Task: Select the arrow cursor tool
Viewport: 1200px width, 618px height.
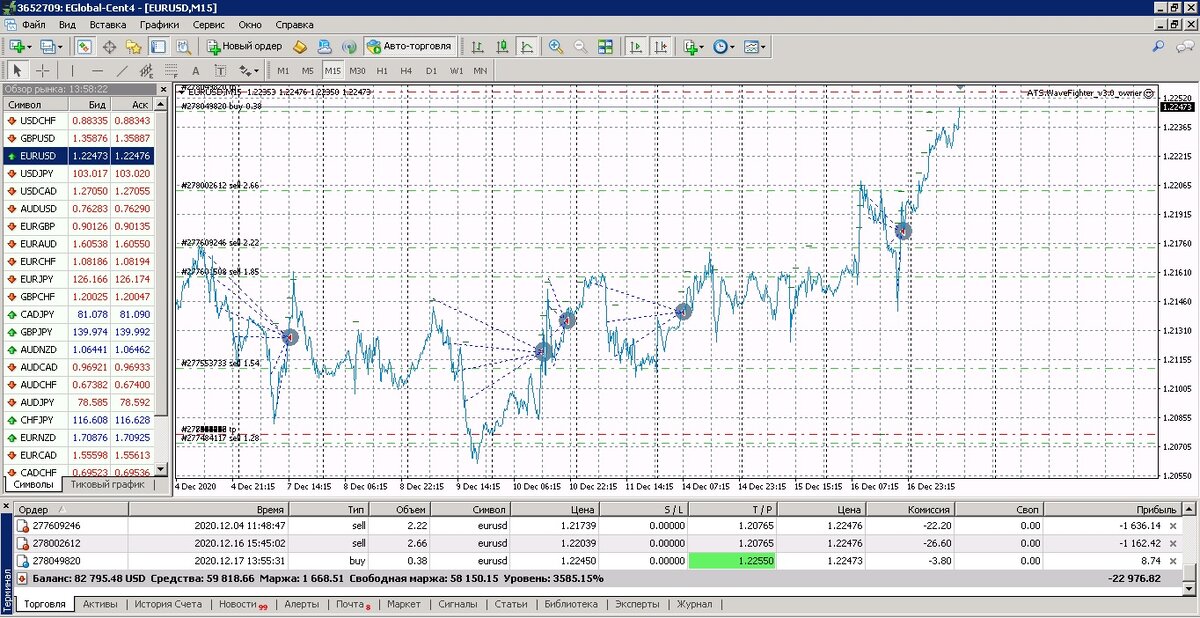Action: point(17,71)
